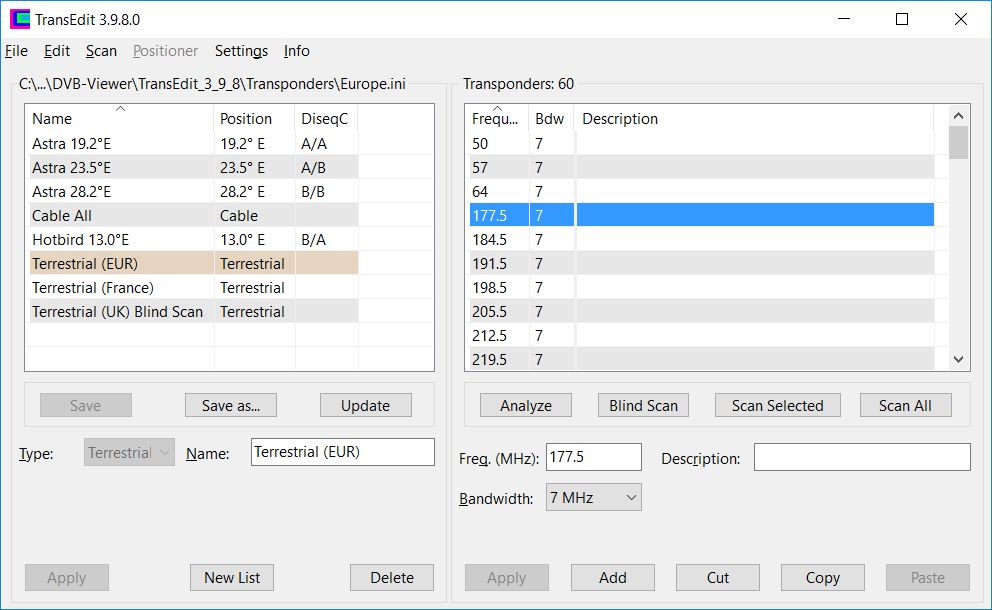Click the Analyze button
The image size is (992, 610).
[x=526, y=405]
